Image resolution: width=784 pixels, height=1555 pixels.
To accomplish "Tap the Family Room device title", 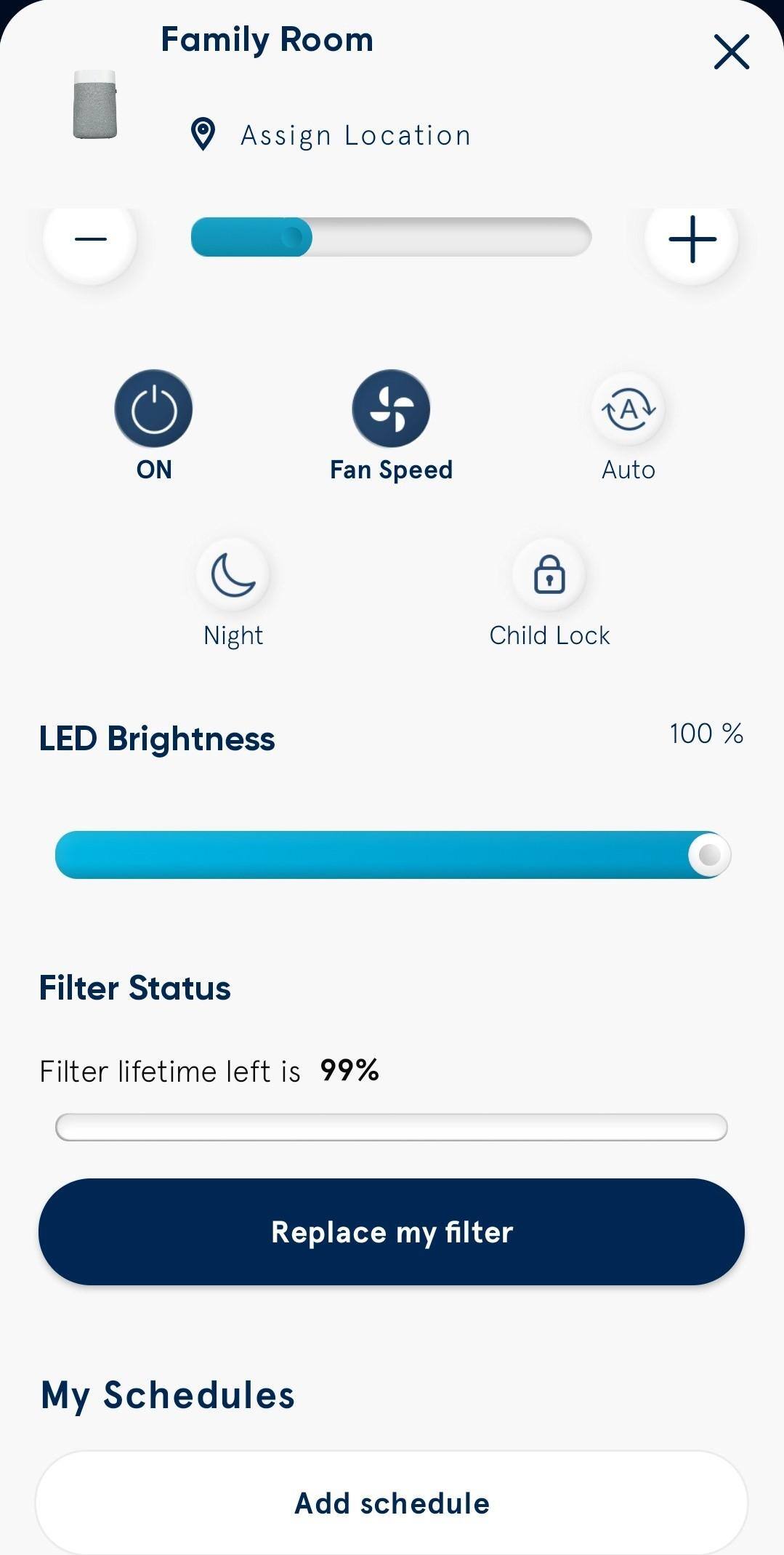I will click(267, 40).
